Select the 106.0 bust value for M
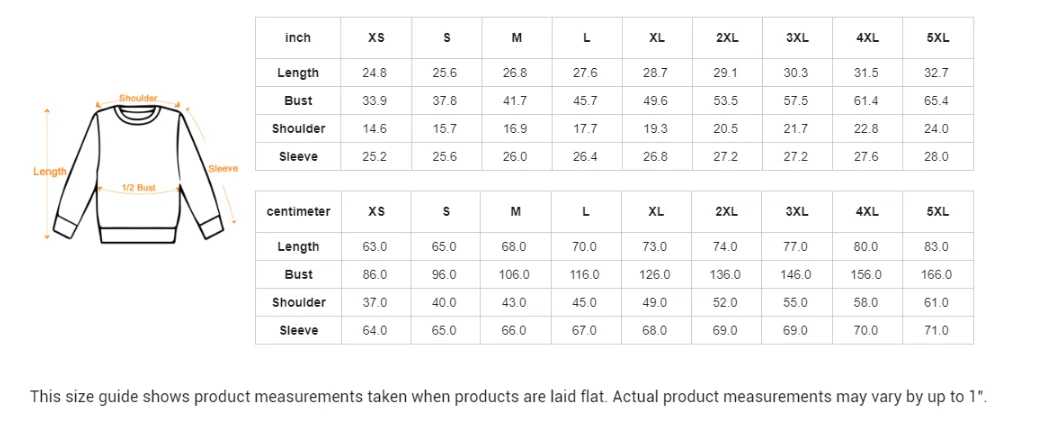Screen dimensions: 1044x426 [516, 274]
